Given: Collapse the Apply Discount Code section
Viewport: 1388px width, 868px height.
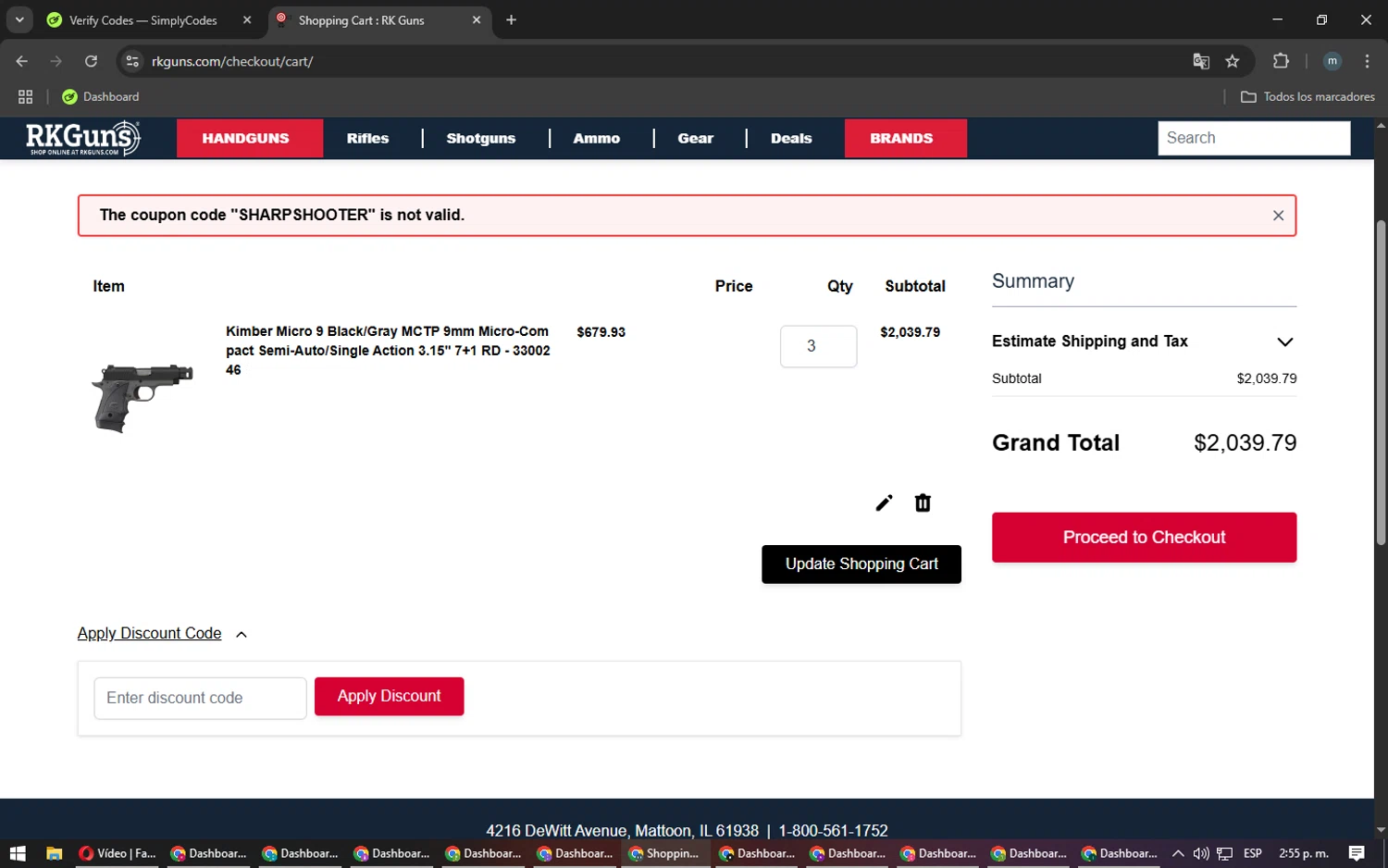Looking at the screenshot, I should (x=162, y=634).
